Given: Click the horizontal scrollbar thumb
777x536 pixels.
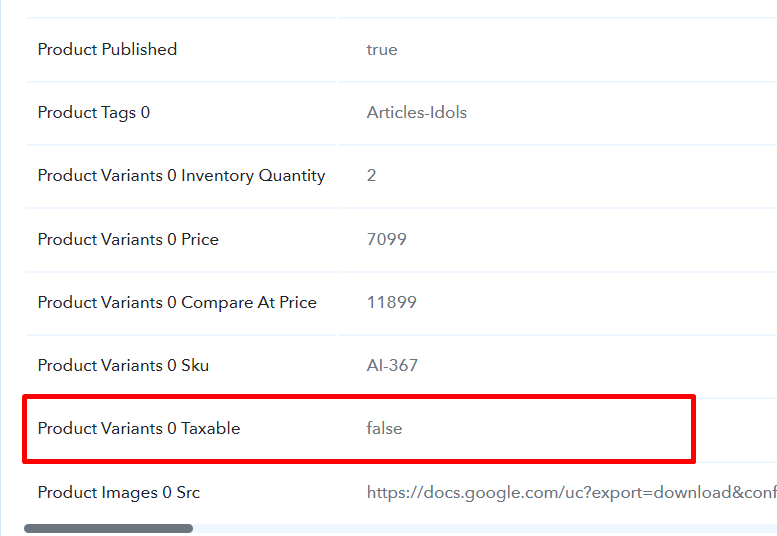Looking at the screenshot, I should pos(109,529).
